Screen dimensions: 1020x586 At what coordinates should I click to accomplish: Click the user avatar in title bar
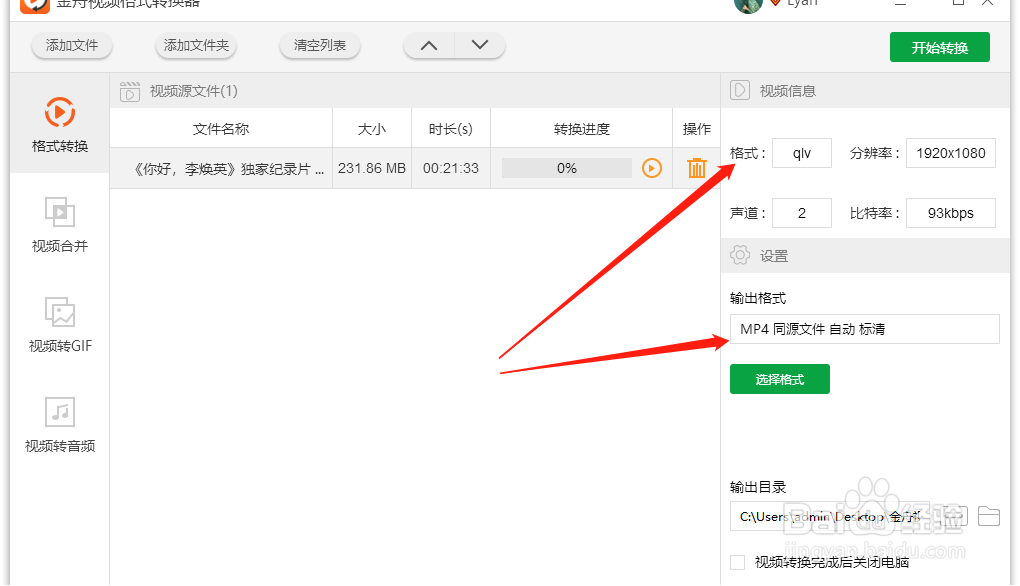click(747, 5)
